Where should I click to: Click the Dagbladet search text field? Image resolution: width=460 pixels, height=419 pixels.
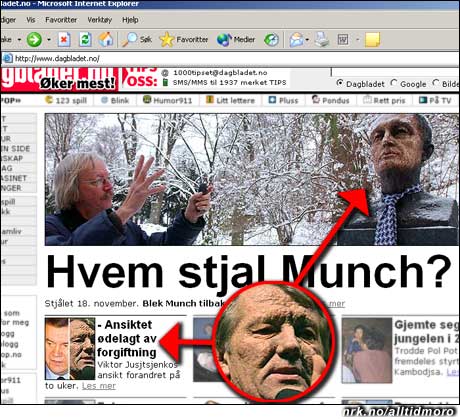395,72
